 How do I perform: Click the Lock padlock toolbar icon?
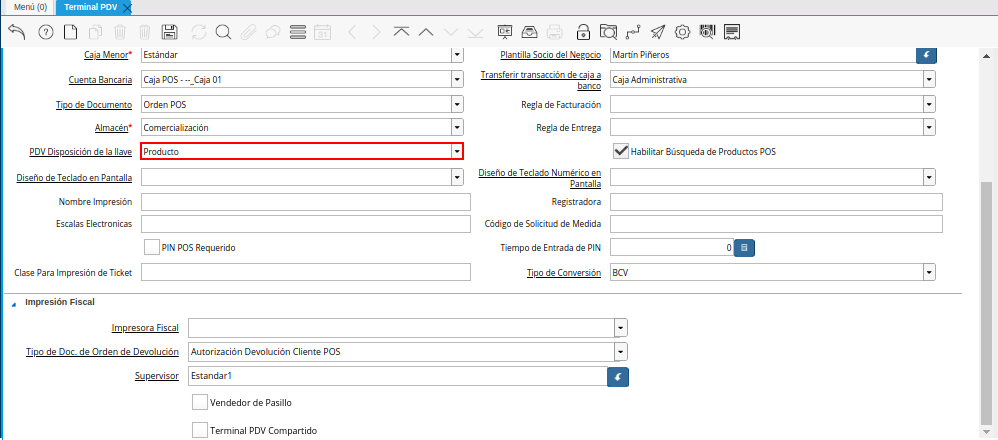click(x=582, y=32)
